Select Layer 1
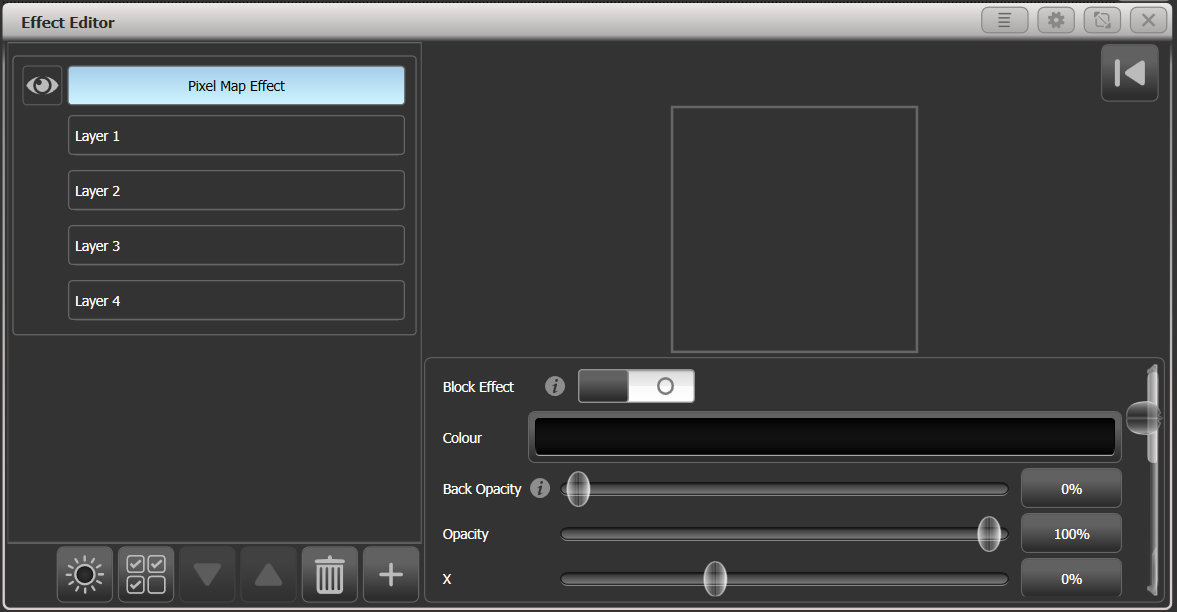 pos(236,135)
